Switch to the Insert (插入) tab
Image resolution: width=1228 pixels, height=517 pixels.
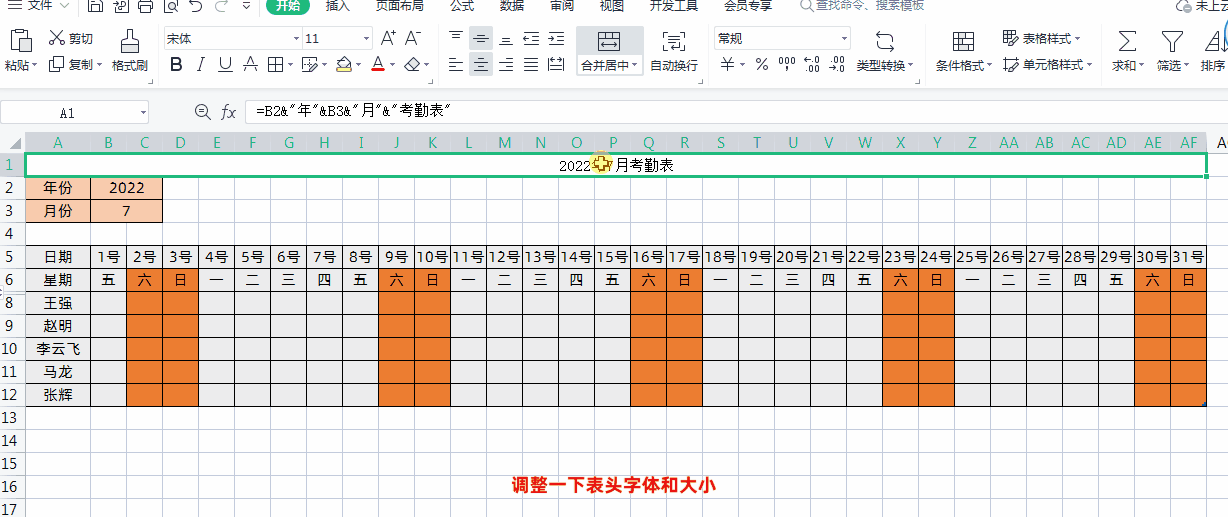point(338,6)
